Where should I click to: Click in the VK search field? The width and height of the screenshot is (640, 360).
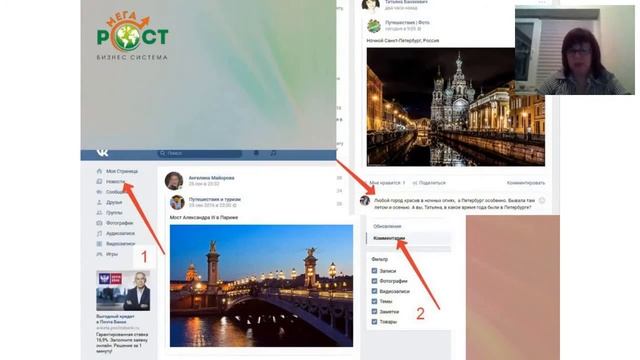[200, 153]
